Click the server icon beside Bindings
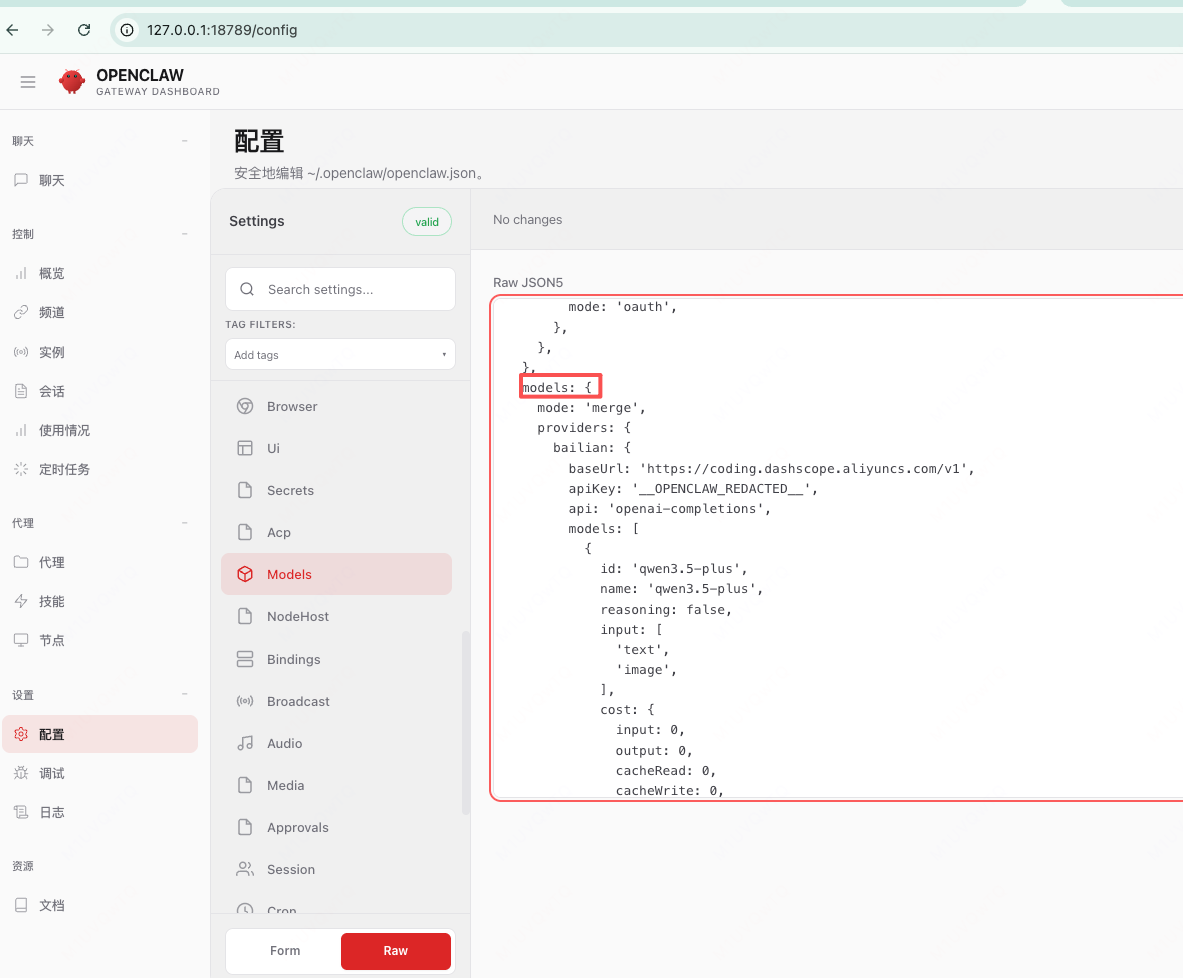The width and height of the screenshot is (1183, 978). click(245, 659)
